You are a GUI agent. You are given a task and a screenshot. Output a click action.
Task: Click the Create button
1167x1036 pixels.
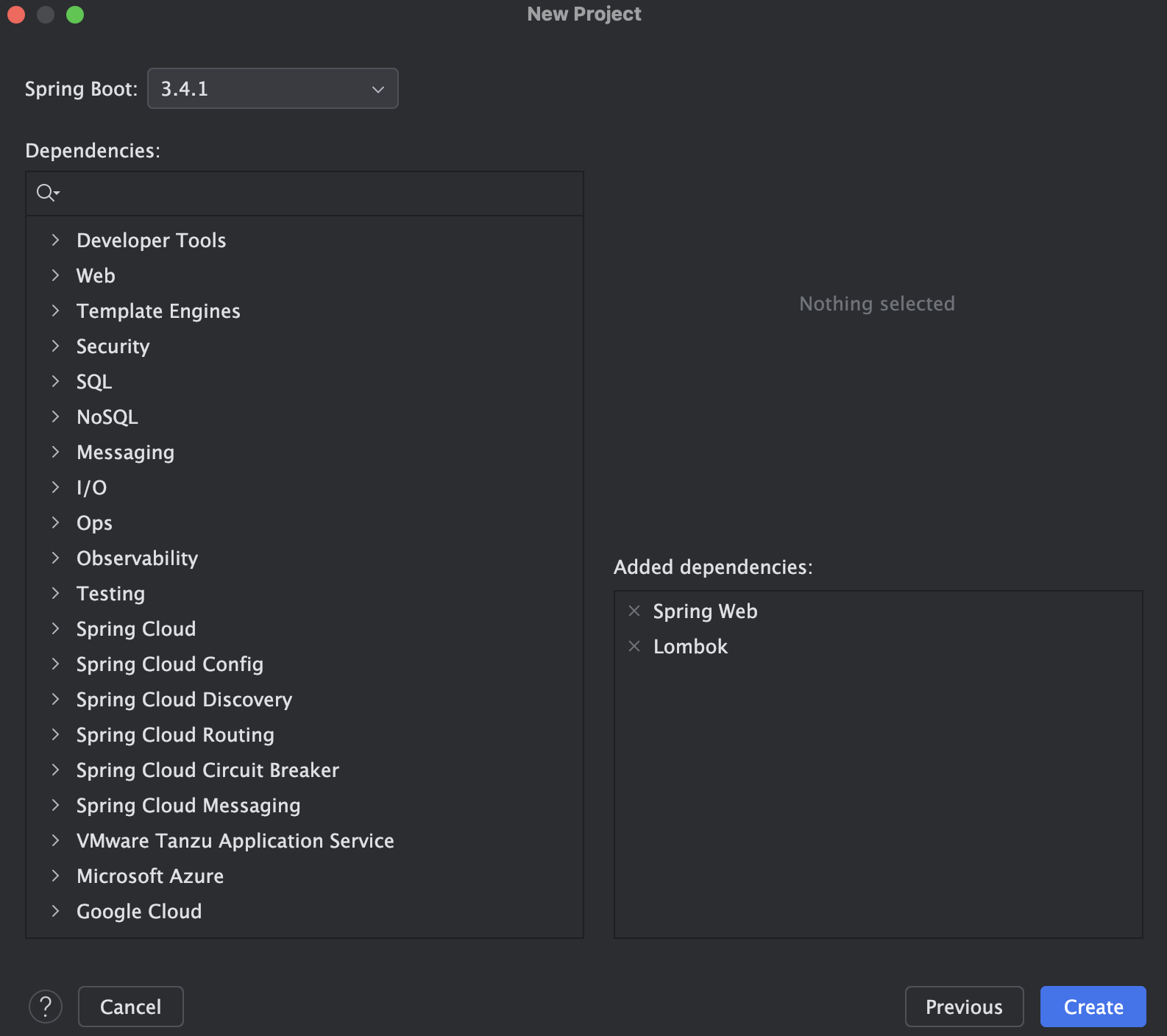1093,1007
